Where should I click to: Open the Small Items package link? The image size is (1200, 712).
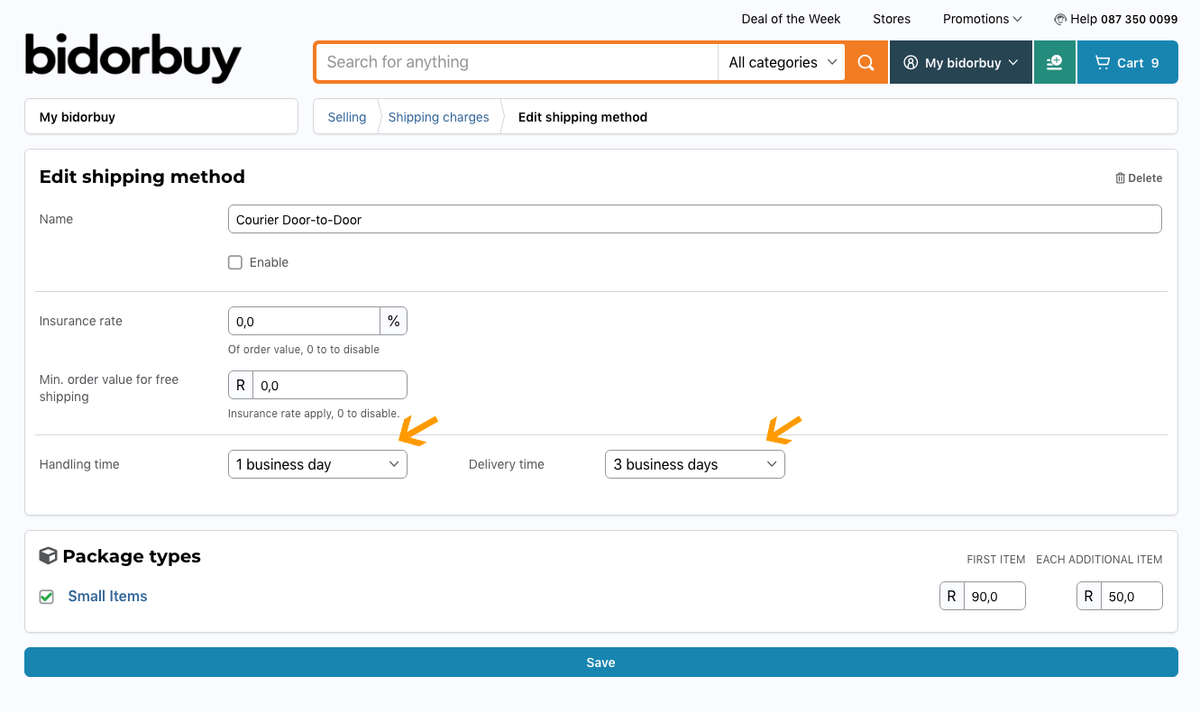click(107, 596)
